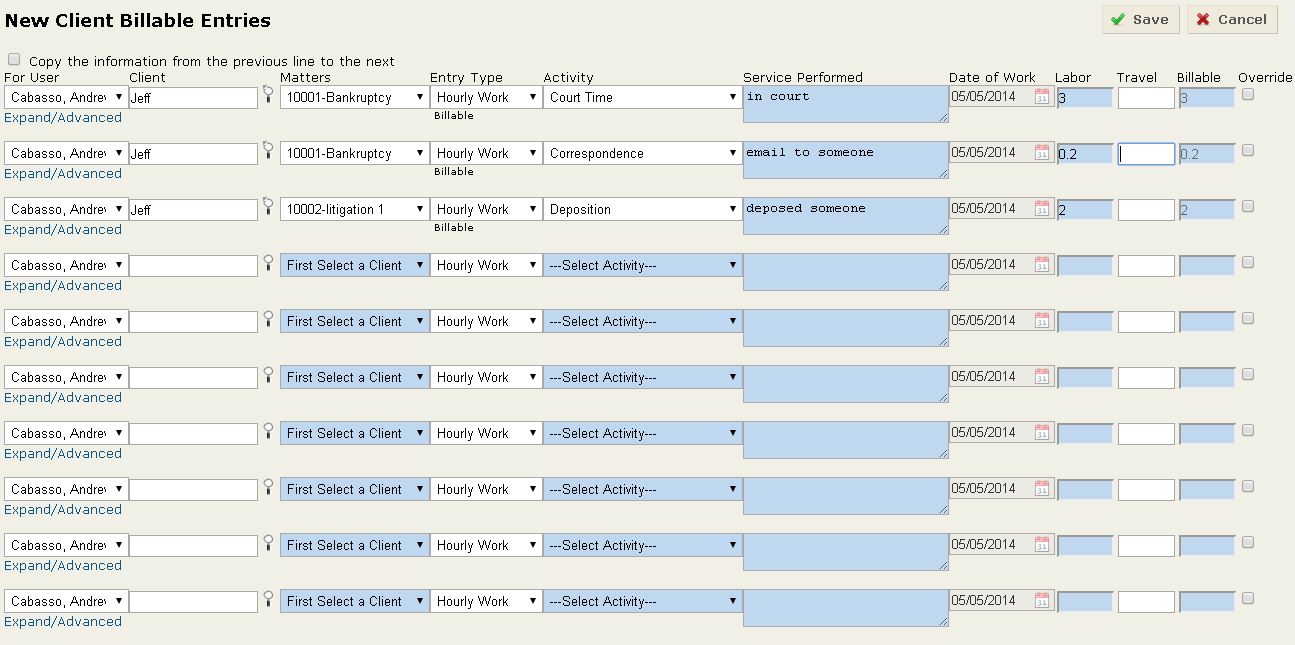Tick the Override checkbox in the last row
This screenshot has width=1295, height=645.
(1248, 599)
